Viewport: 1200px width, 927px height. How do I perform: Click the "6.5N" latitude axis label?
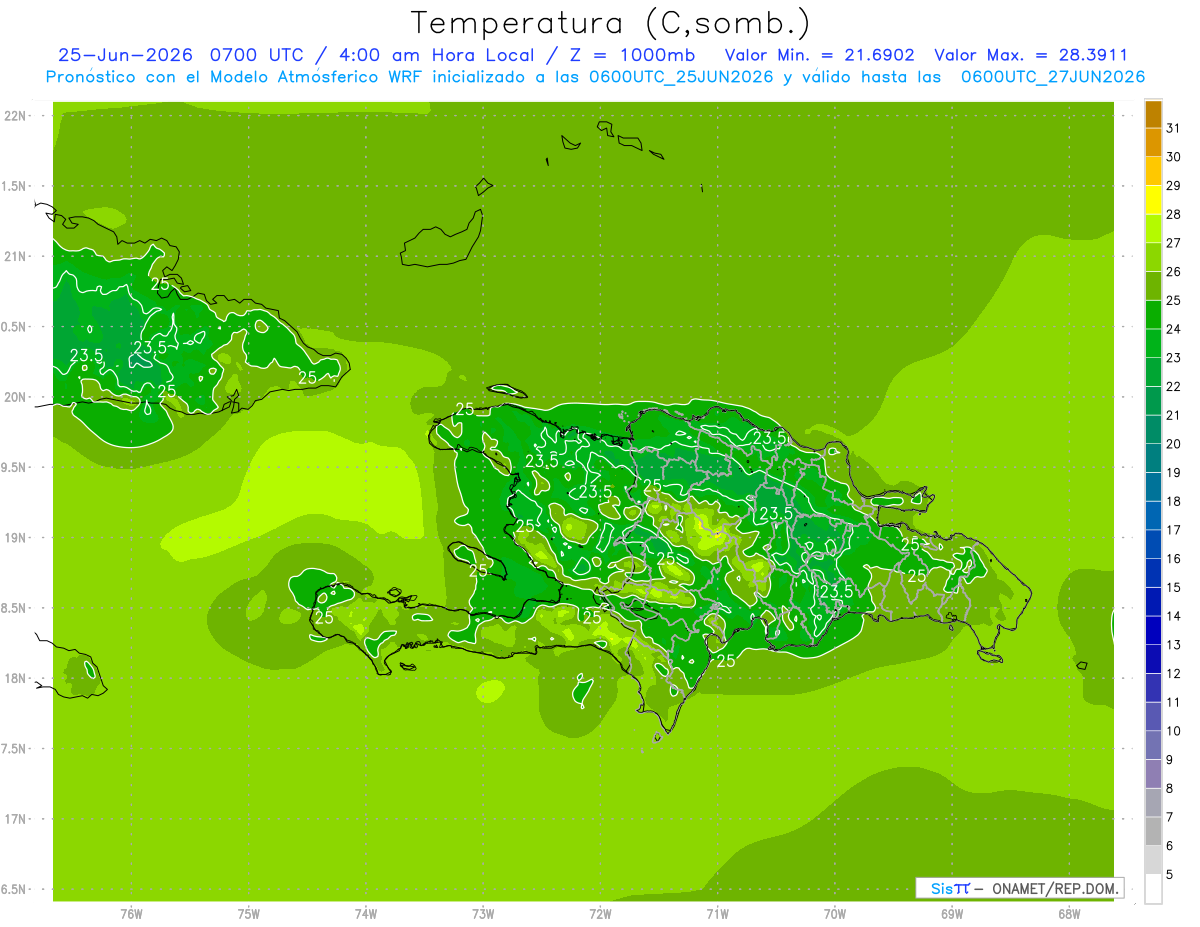[x=15, y=890]
